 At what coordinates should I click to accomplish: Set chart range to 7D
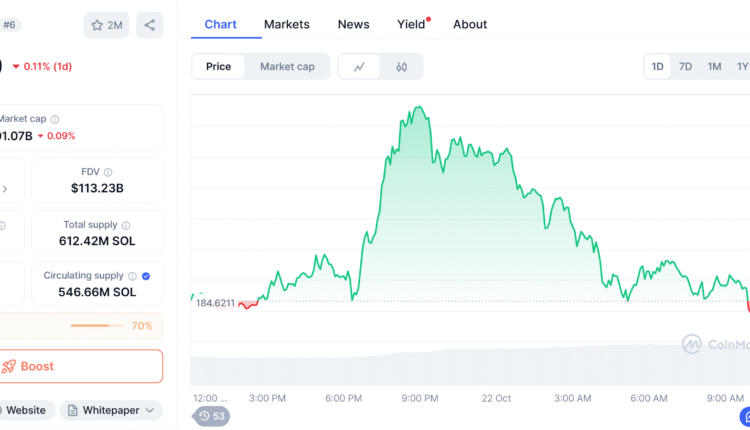pyautogui.click(x=685, y=67)
